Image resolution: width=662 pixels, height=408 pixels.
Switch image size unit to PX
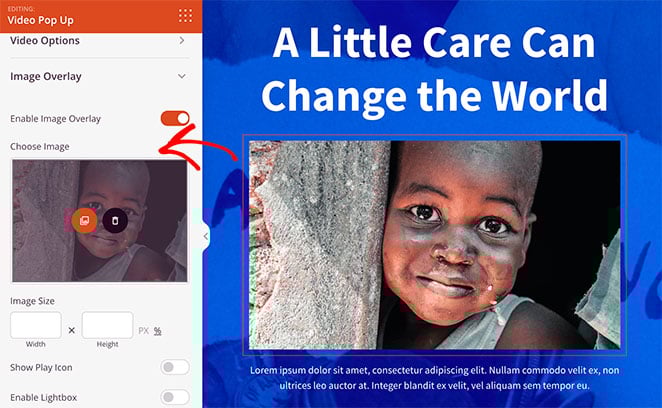[144, 331]
